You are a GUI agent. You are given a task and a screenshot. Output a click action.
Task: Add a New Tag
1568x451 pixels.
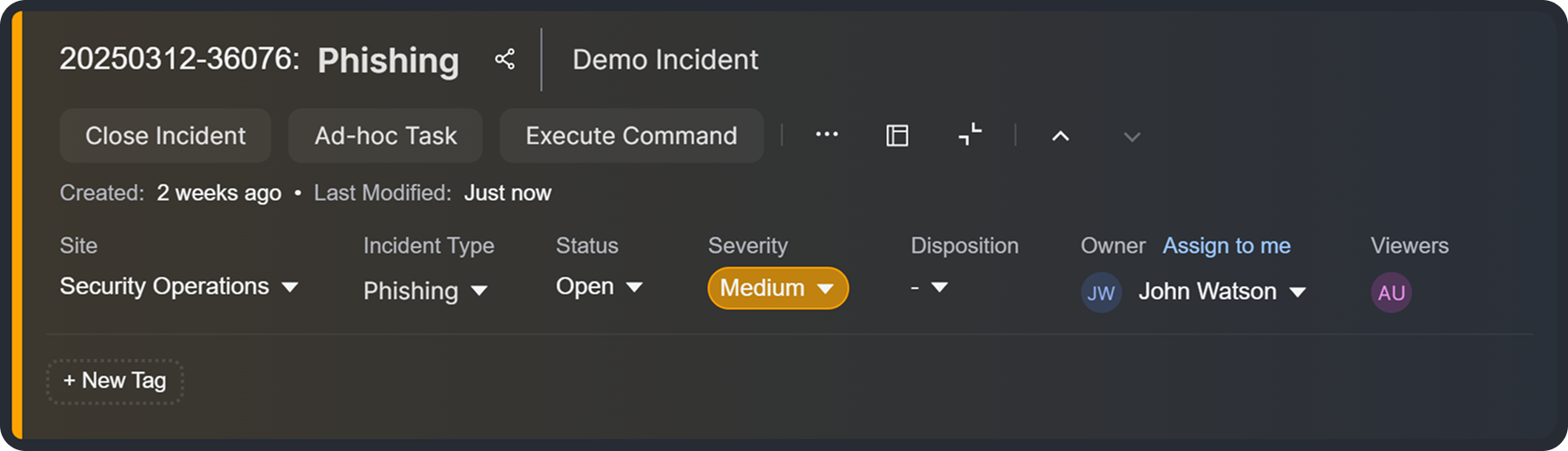click(x=115, y=381)
